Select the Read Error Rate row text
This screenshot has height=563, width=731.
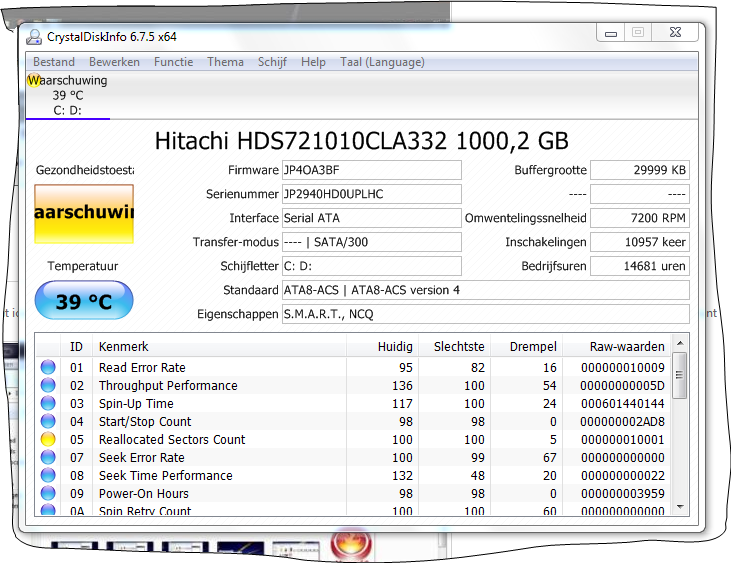click(142, 368)
